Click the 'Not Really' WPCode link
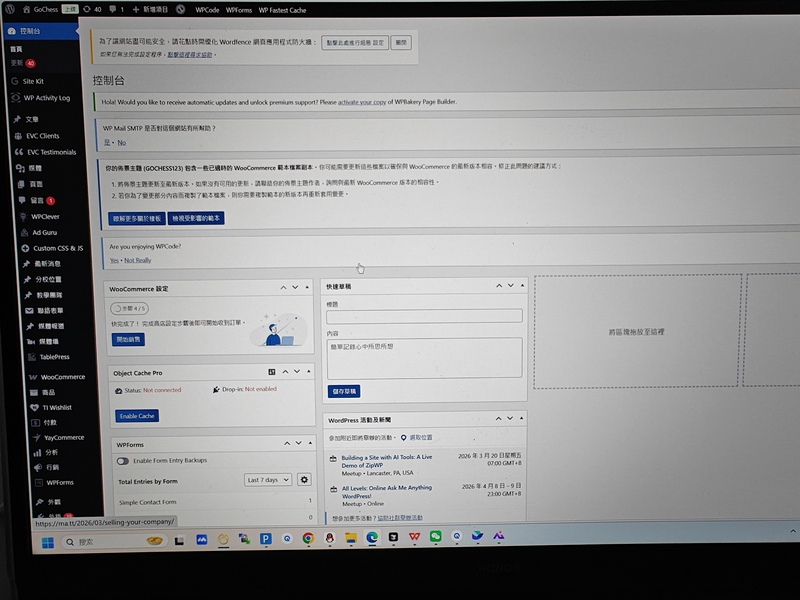The image size is (800, 600). click(138, 260)
